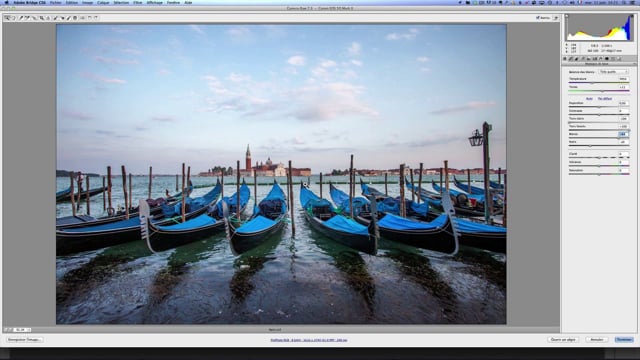
Task: Click the Température value field
Action: pos(623,79)
